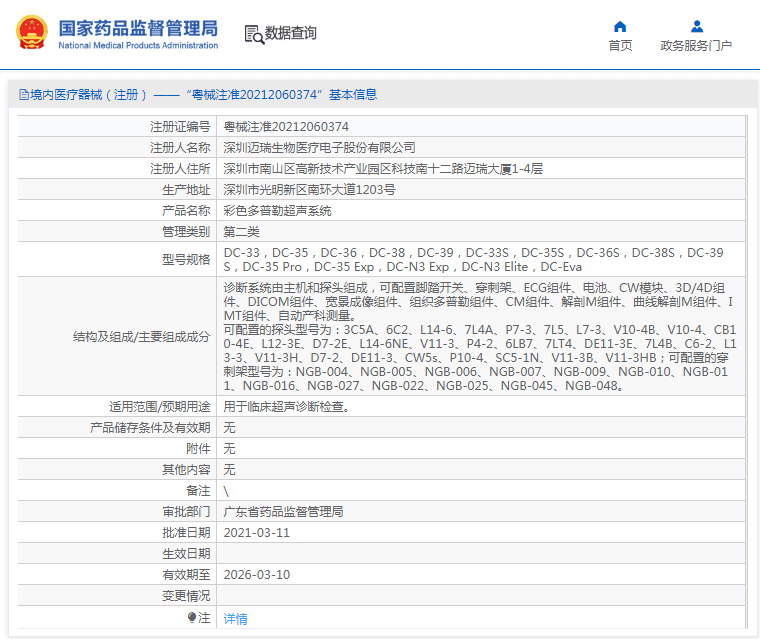Go to 首页 link text

click(x=620, y=46)
